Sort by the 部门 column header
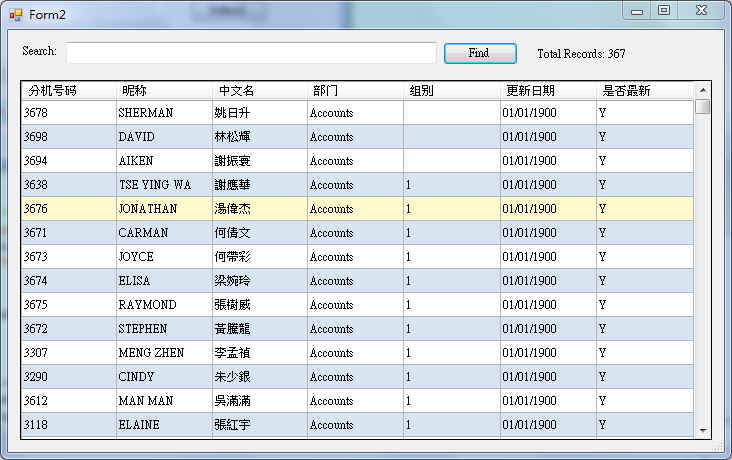This screenshot has height=460, width=732. (x=355, y=91)
